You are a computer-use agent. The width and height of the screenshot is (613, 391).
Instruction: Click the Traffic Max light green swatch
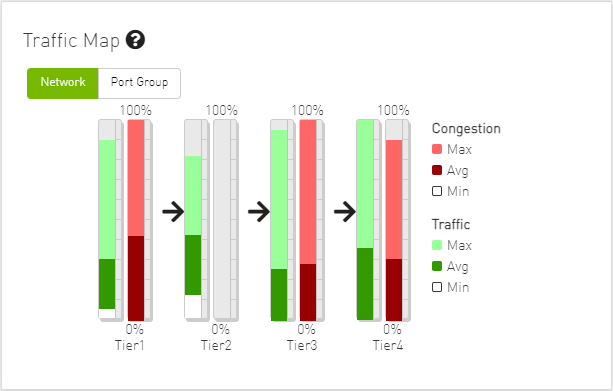(437, 245)
